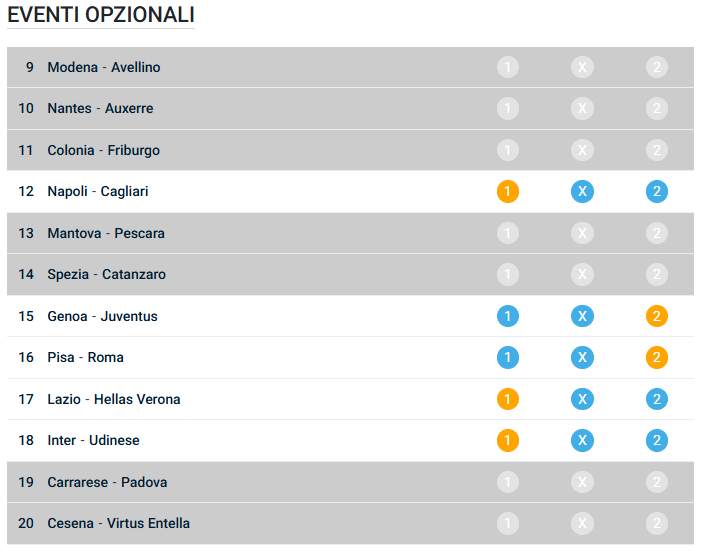Click the Modena - Avellino match row
702x551 pixels.
point(104,67)
